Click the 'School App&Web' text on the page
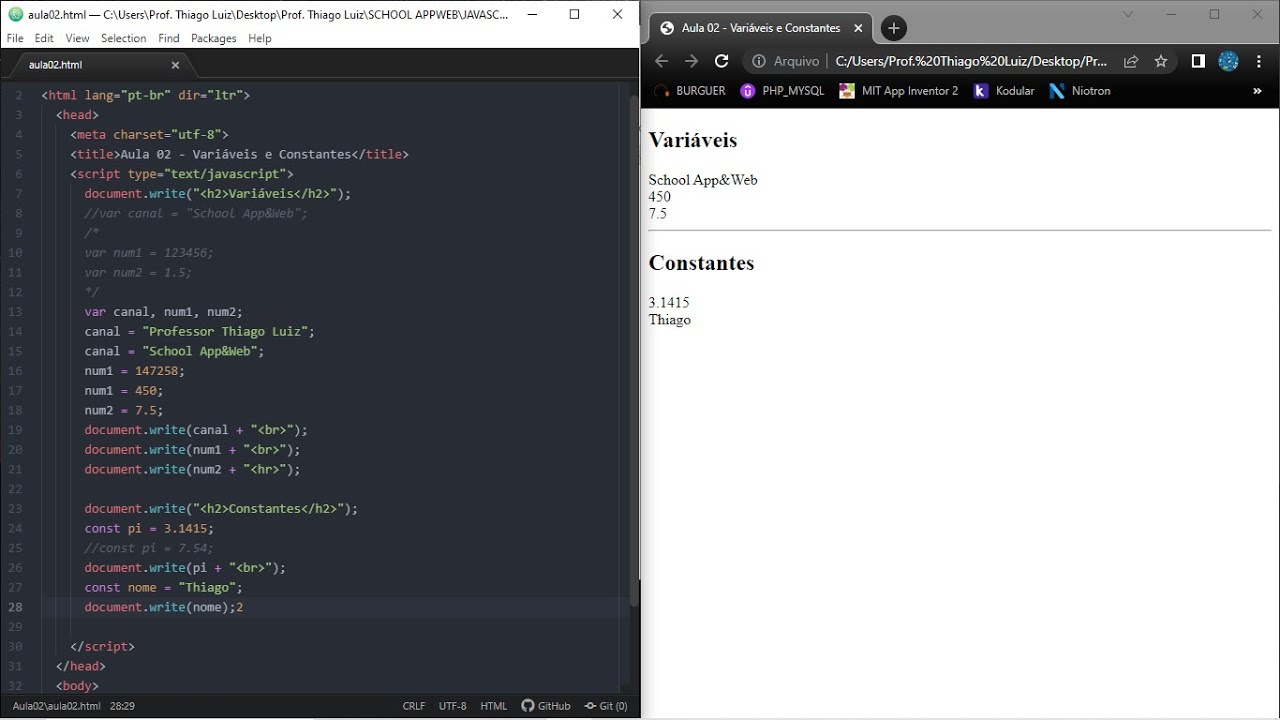The image size is (1280, 720). click(703, 180)
